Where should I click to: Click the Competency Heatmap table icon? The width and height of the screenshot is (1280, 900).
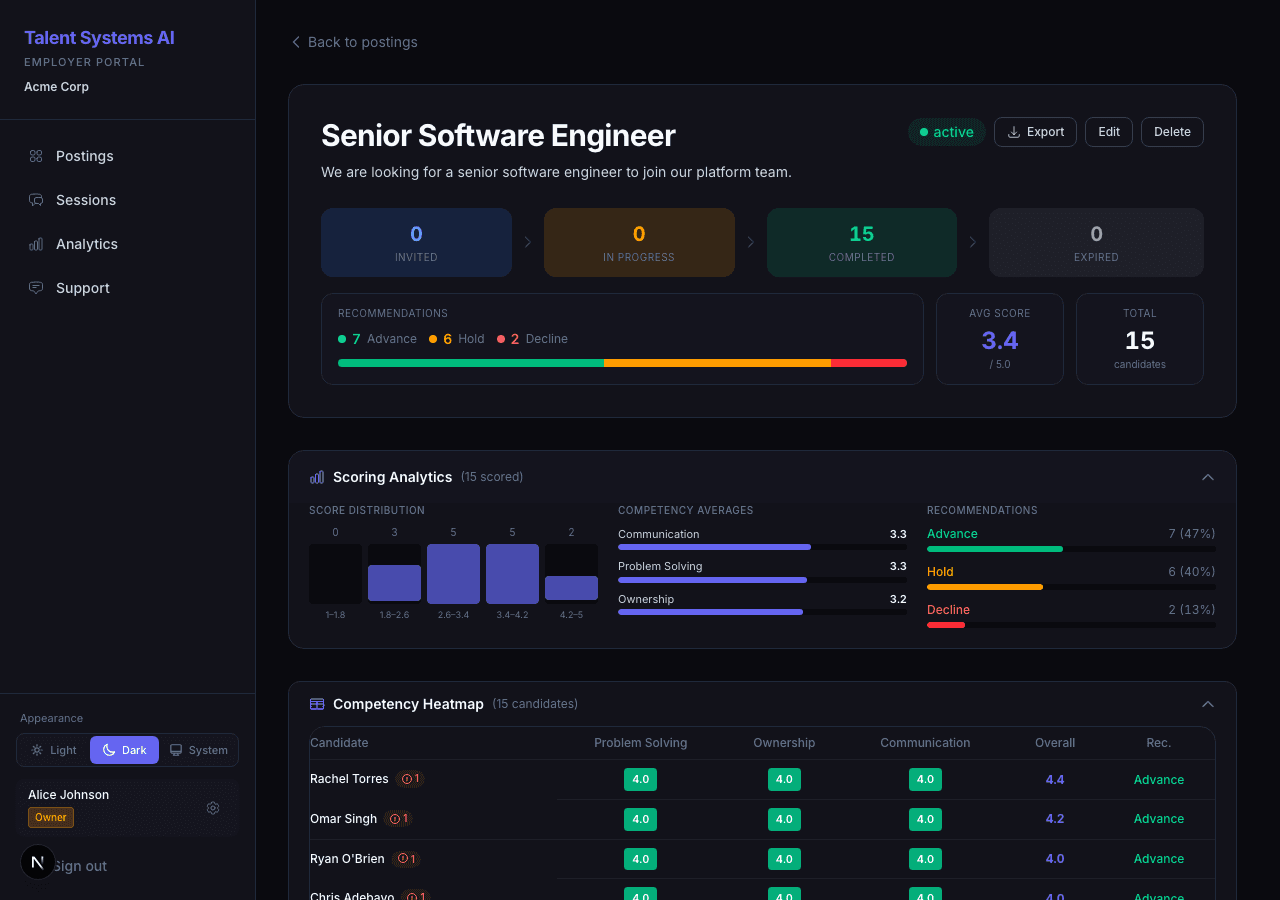[x=317, y=704]
